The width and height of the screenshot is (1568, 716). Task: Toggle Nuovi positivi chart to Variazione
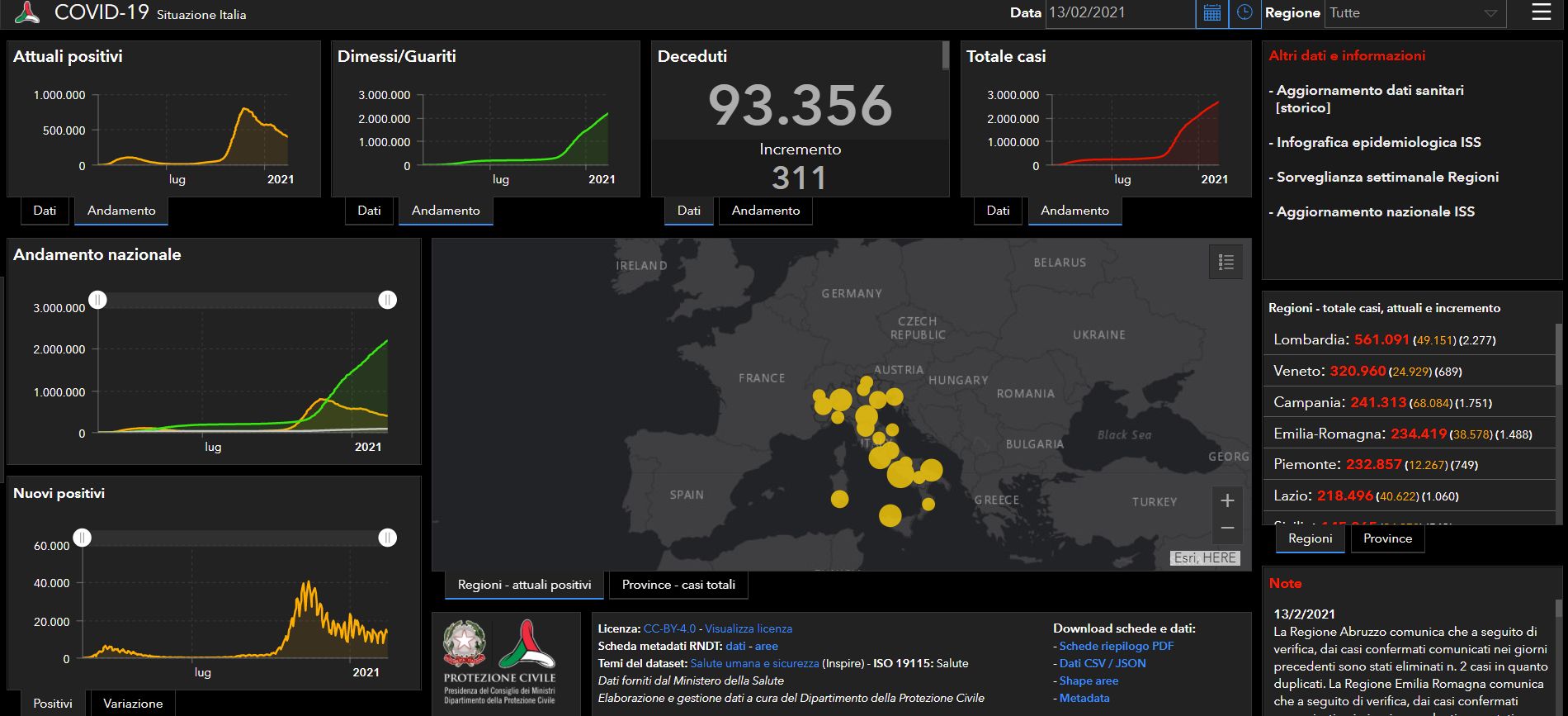point(133,704)
